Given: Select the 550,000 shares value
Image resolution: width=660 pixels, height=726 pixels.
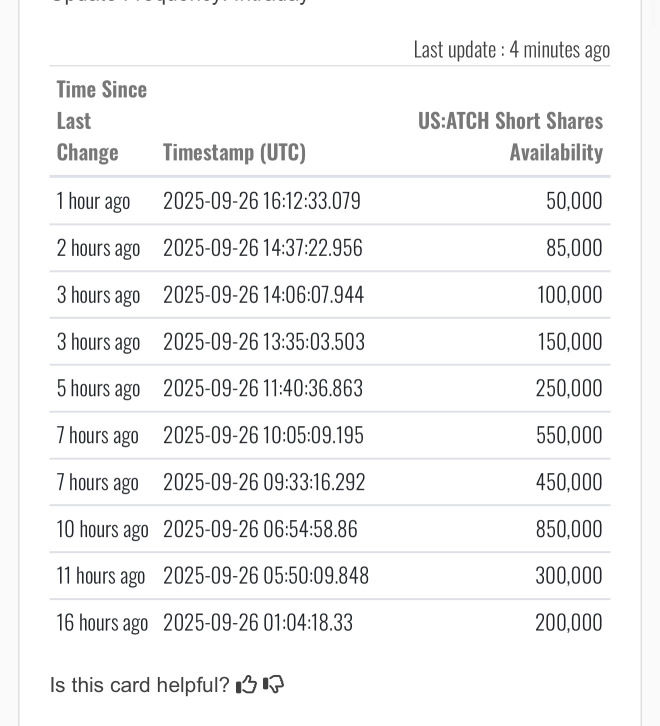Looking at the screenshot, I should pyautogui.click(x=568, y=435).
